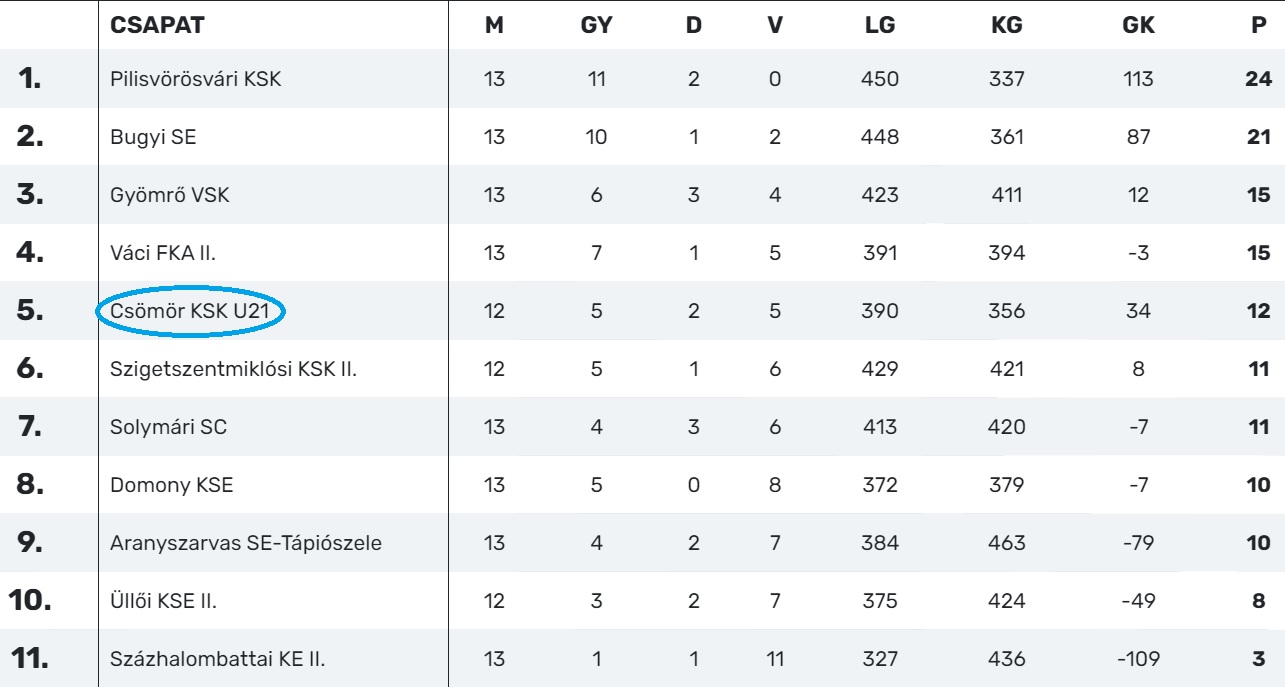1285x687 pixels.
Task: Click the LG goals scored header
Action: point(880,26)
